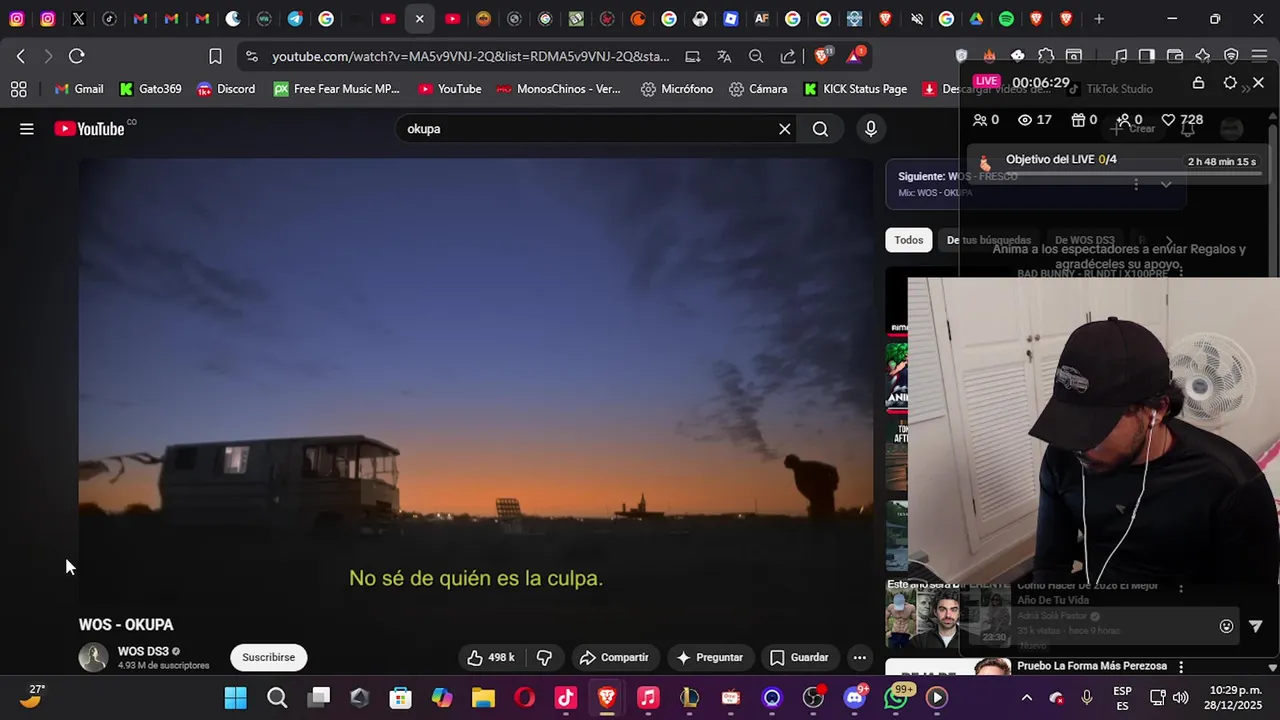Open Leo AI sparkle icon

tap(1203, 56)
